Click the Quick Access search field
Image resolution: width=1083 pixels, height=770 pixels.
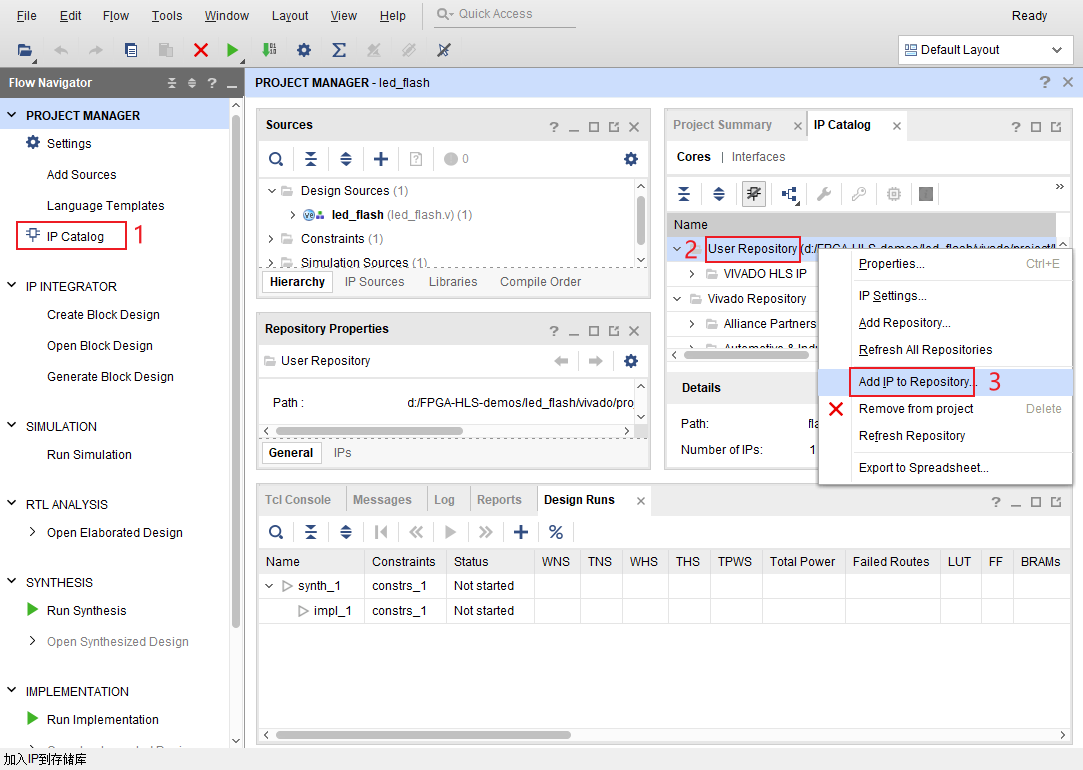(510, 14)
